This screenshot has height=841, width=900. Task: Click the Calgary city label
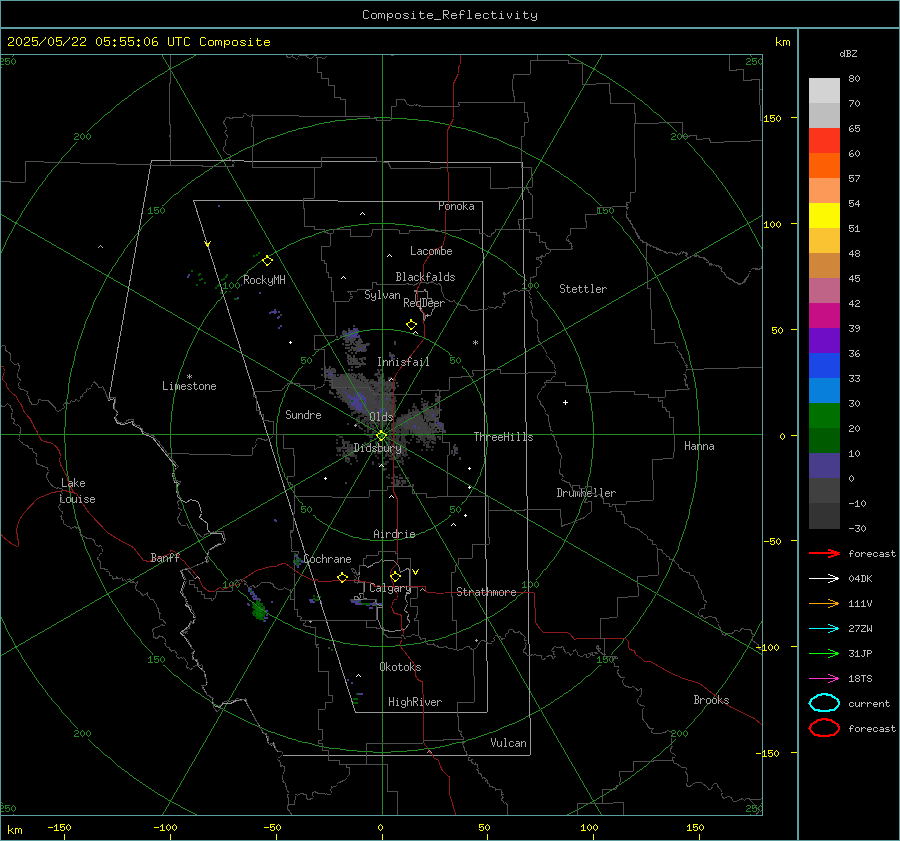click(x=390, y=588)
